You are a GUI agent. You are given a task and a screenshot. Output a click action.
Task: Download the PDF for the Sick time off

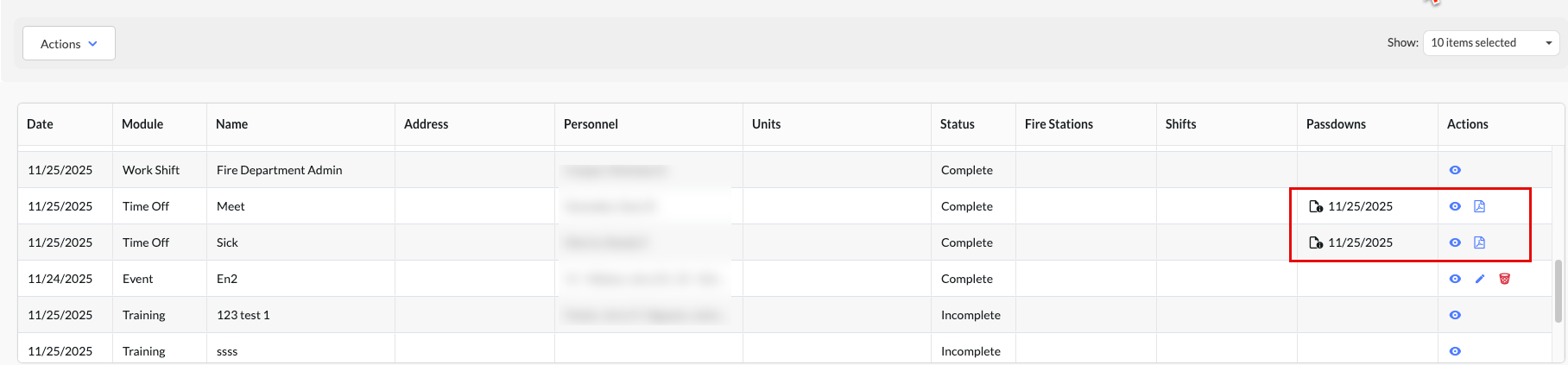pos(1479,242)
